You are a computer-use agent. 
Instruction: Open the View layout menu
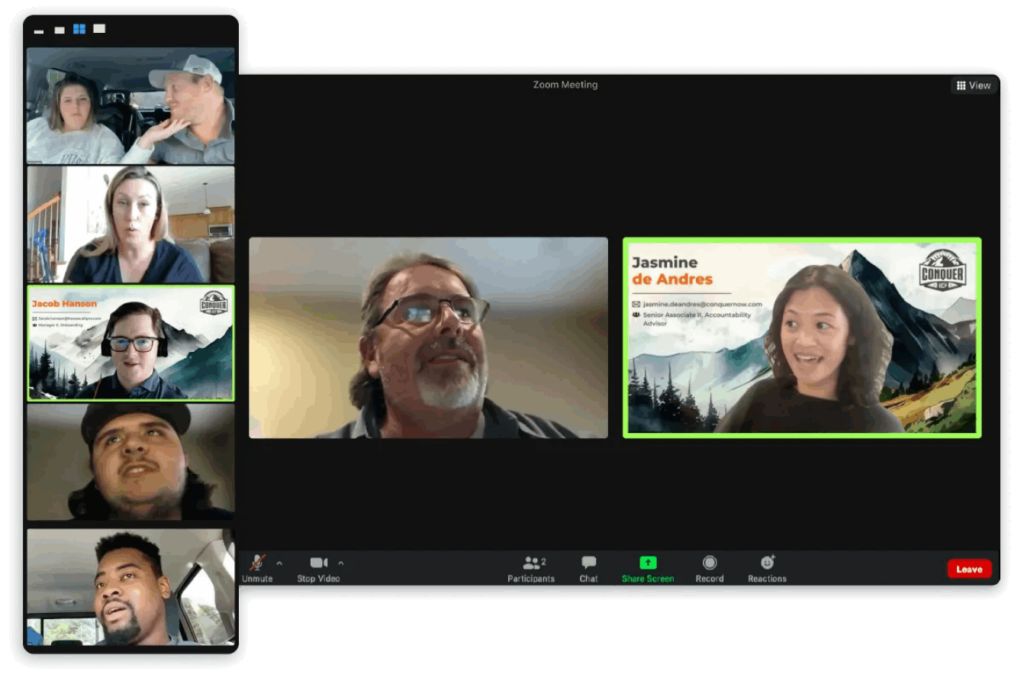tap(974, 86)
